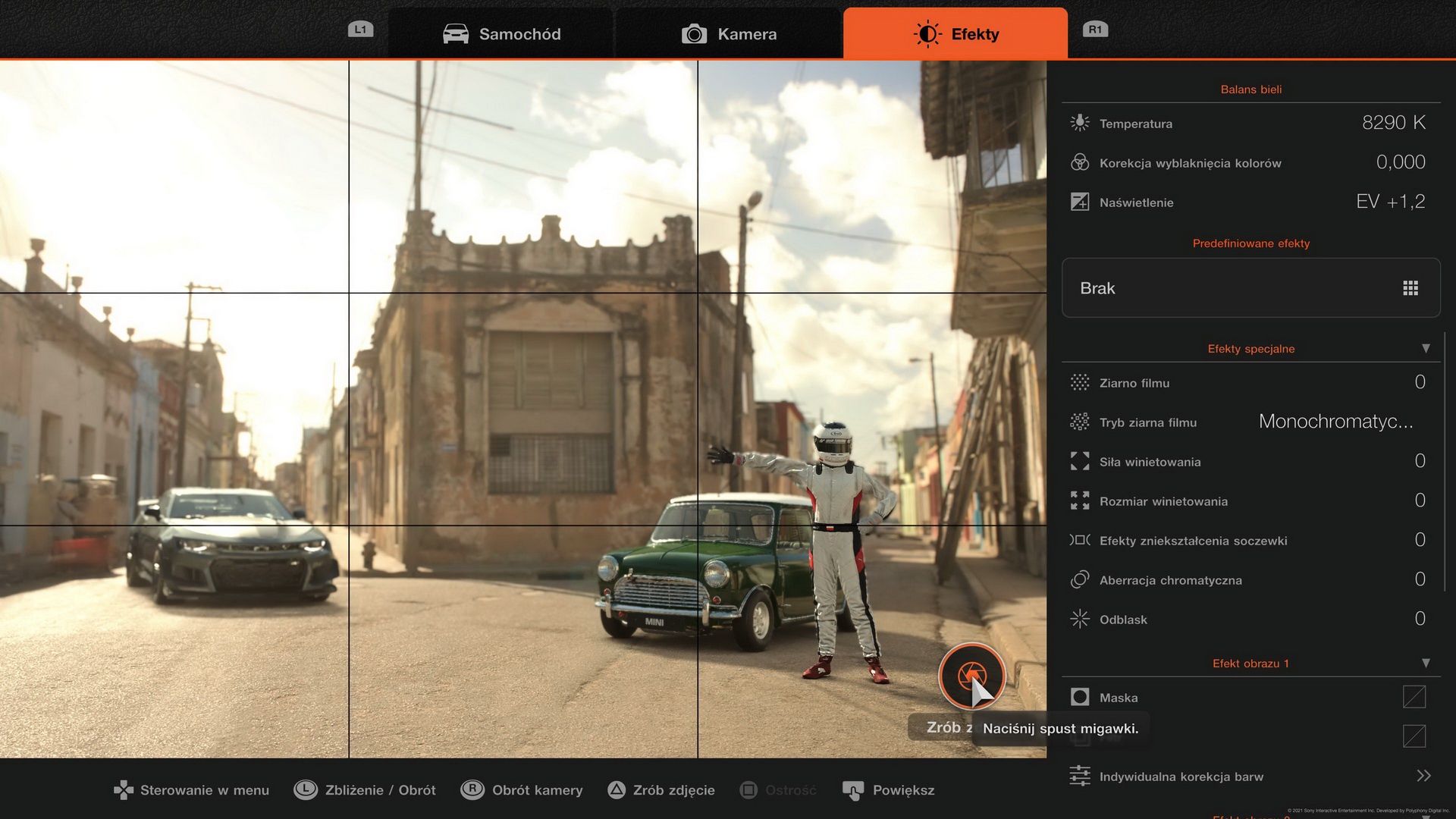Click the R1 shoulder button indicator
The image size is (1456, 819).
[1095, 30]
